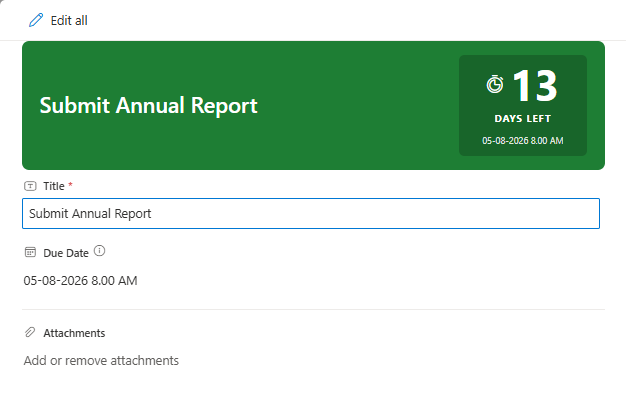Image resolution: width=626 pixels, height=417 pixels.
Task: Click the Due Date calendar icon
Action: pos(30,252)
